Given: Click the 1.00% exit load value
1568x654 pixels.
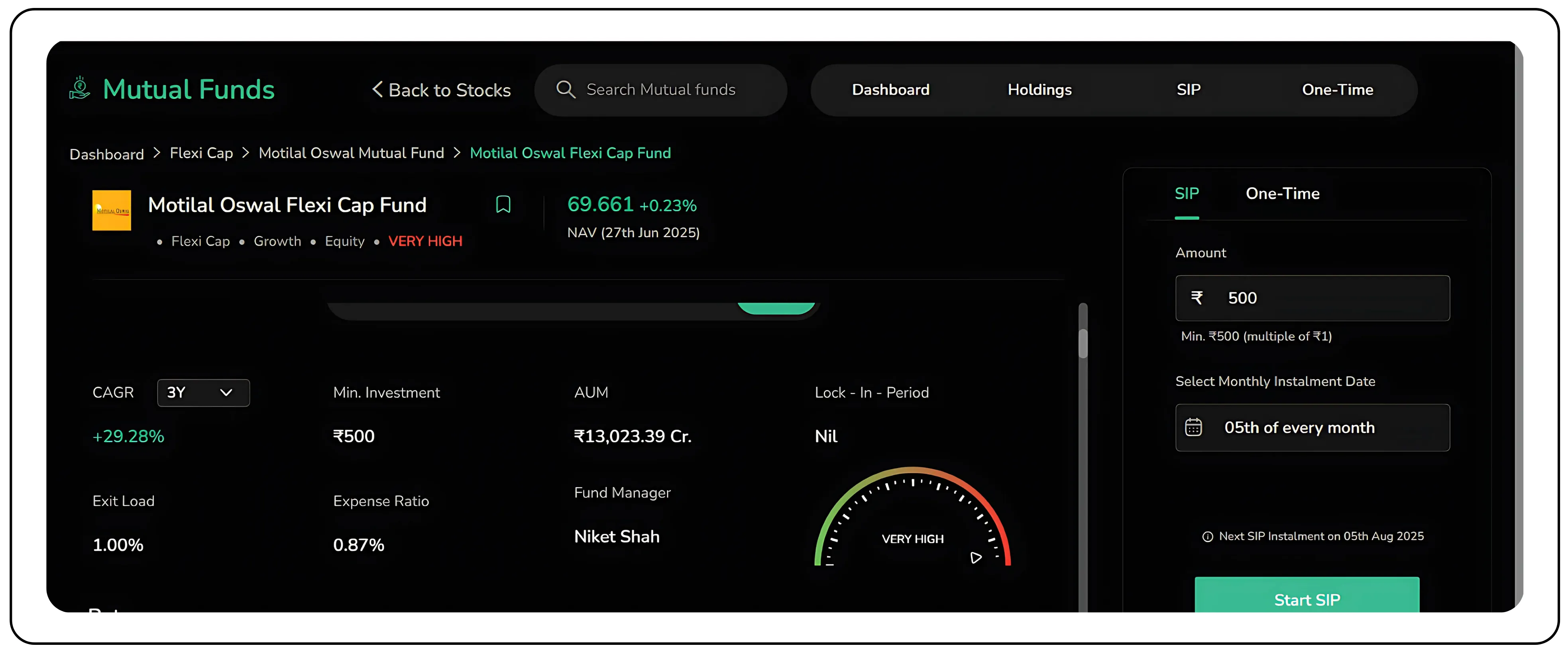Looking at the screenshot, I should pos(118,544).
